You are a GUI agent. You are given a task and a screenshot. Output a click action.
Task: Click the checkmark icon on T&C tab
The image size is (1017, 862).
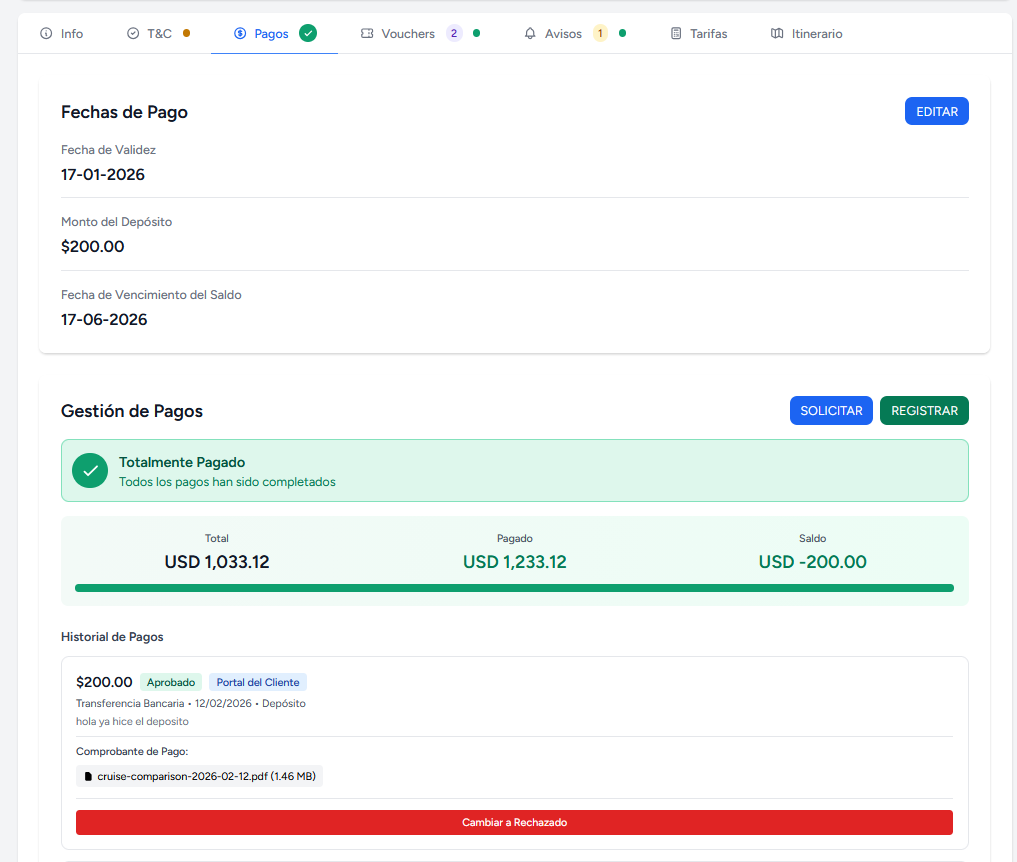click(131, 33)
